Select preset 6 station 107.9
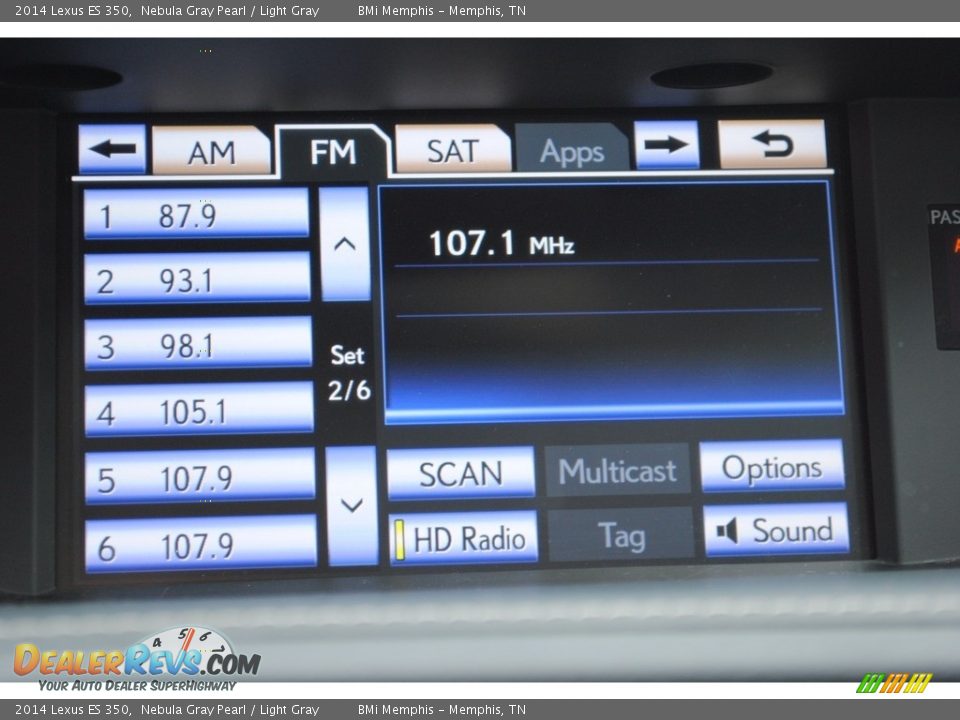 [195, 545]
